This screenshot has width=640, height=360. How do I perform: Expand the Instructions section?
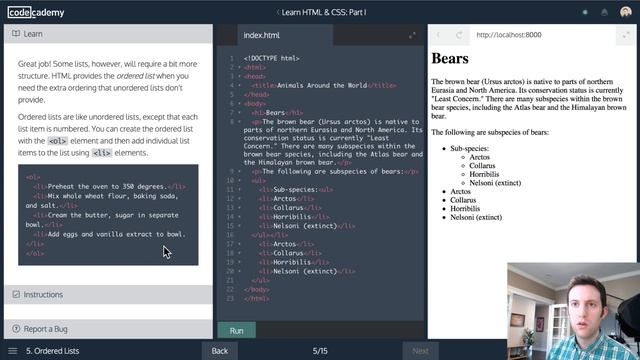click(108, 294)
